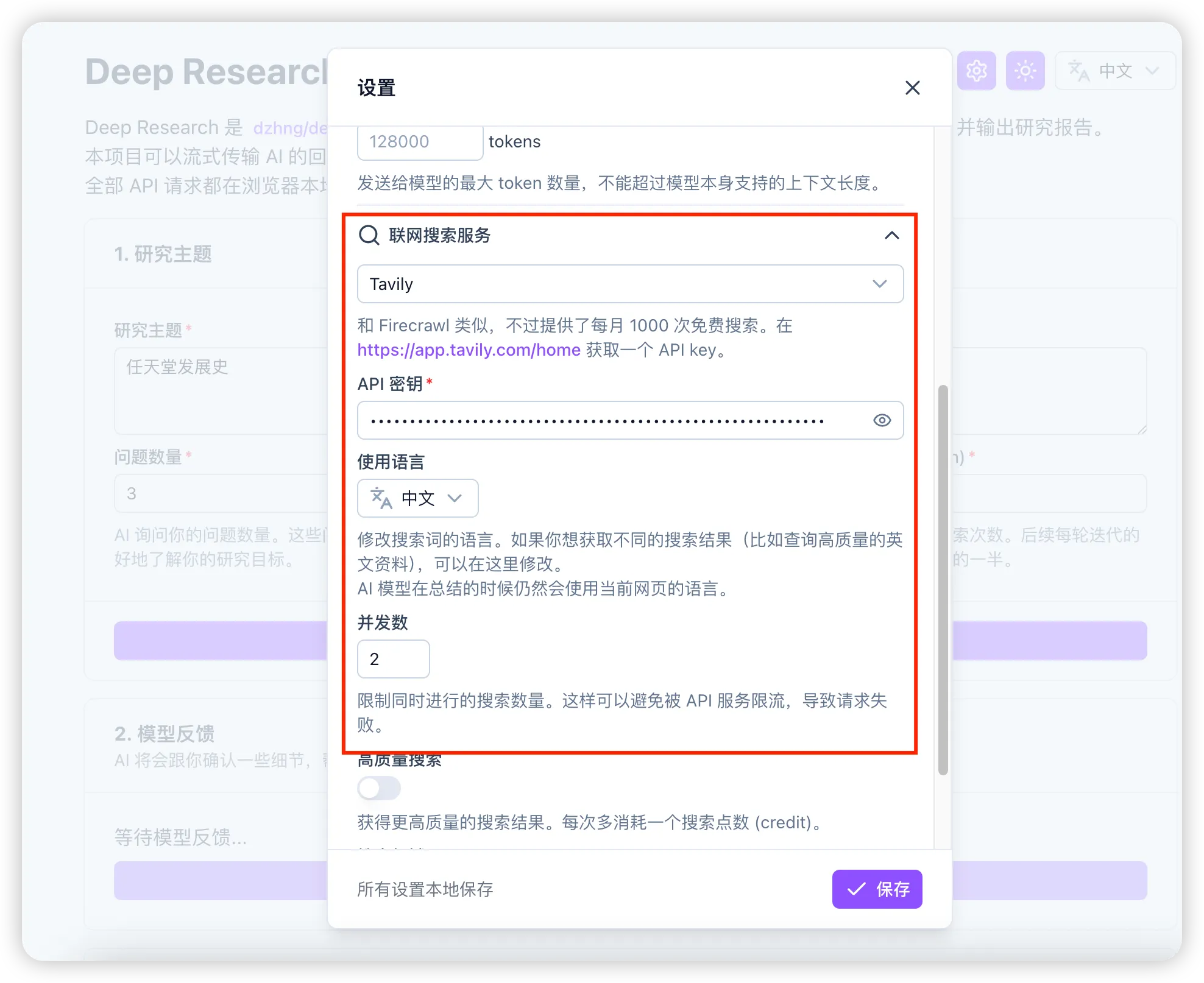Click the 并发数 input showing 2
This screenshot has height=983, width=1204.
pos(393,659)
